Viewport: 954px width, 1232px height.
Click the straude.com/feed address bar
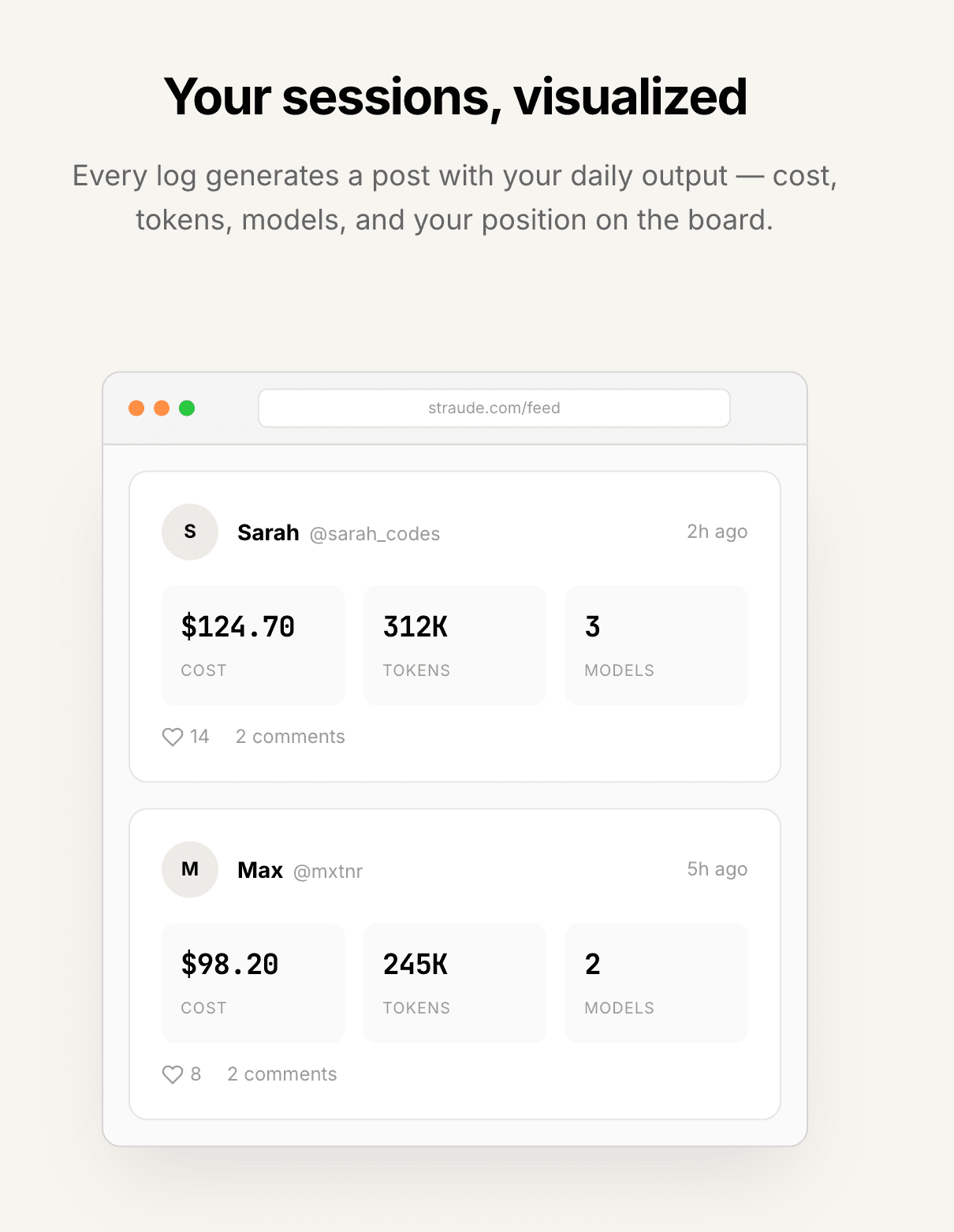click(x=494, y=408)
